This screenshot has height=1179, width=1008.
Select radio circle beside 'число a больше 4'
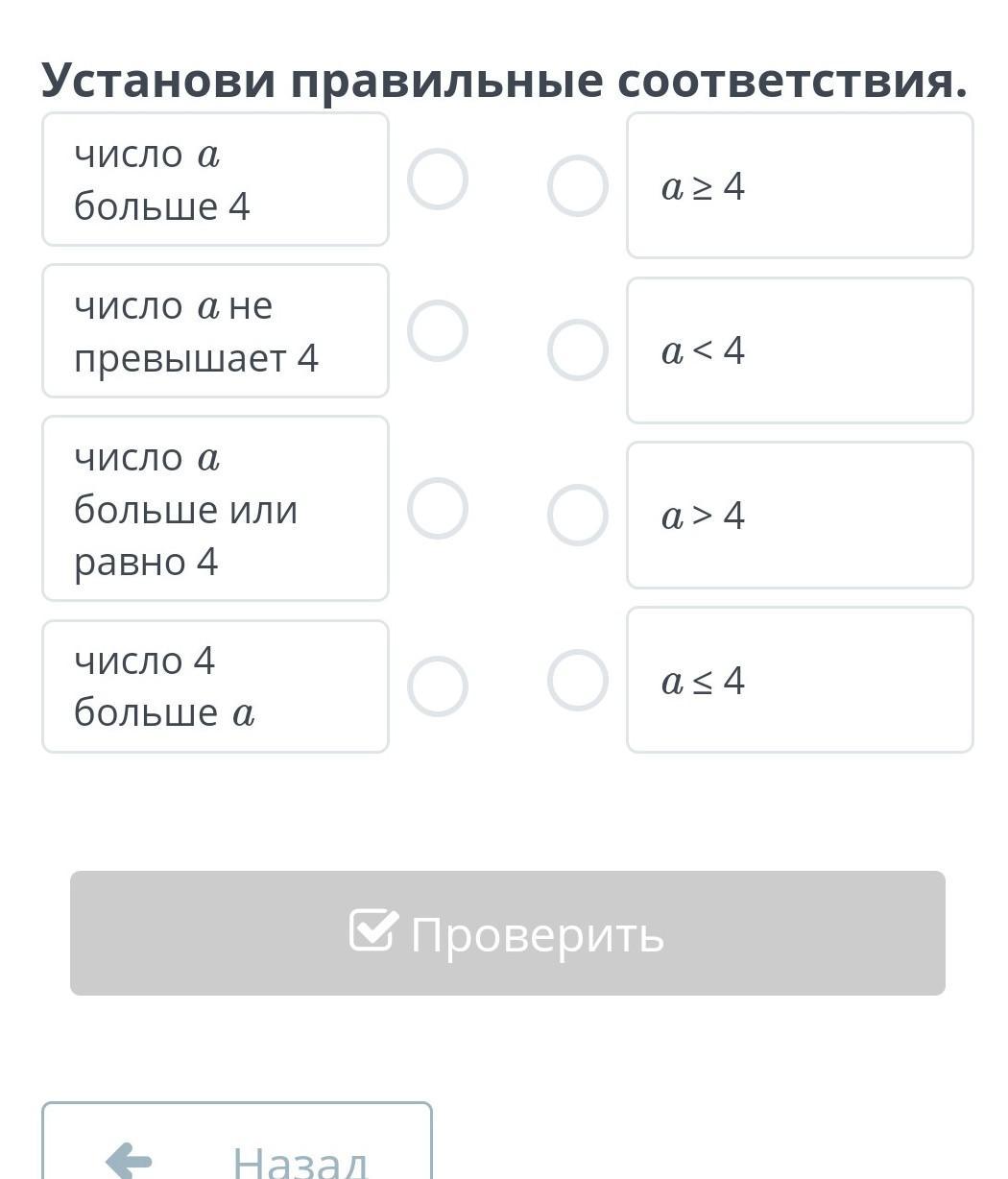point(437,179)
